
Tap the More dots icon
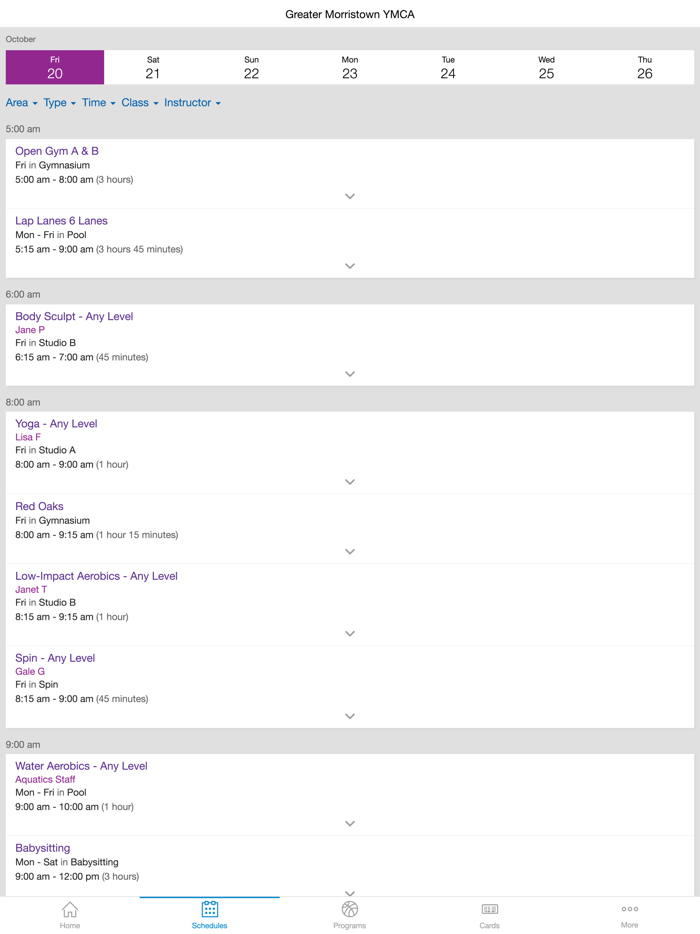pos(629,909)
